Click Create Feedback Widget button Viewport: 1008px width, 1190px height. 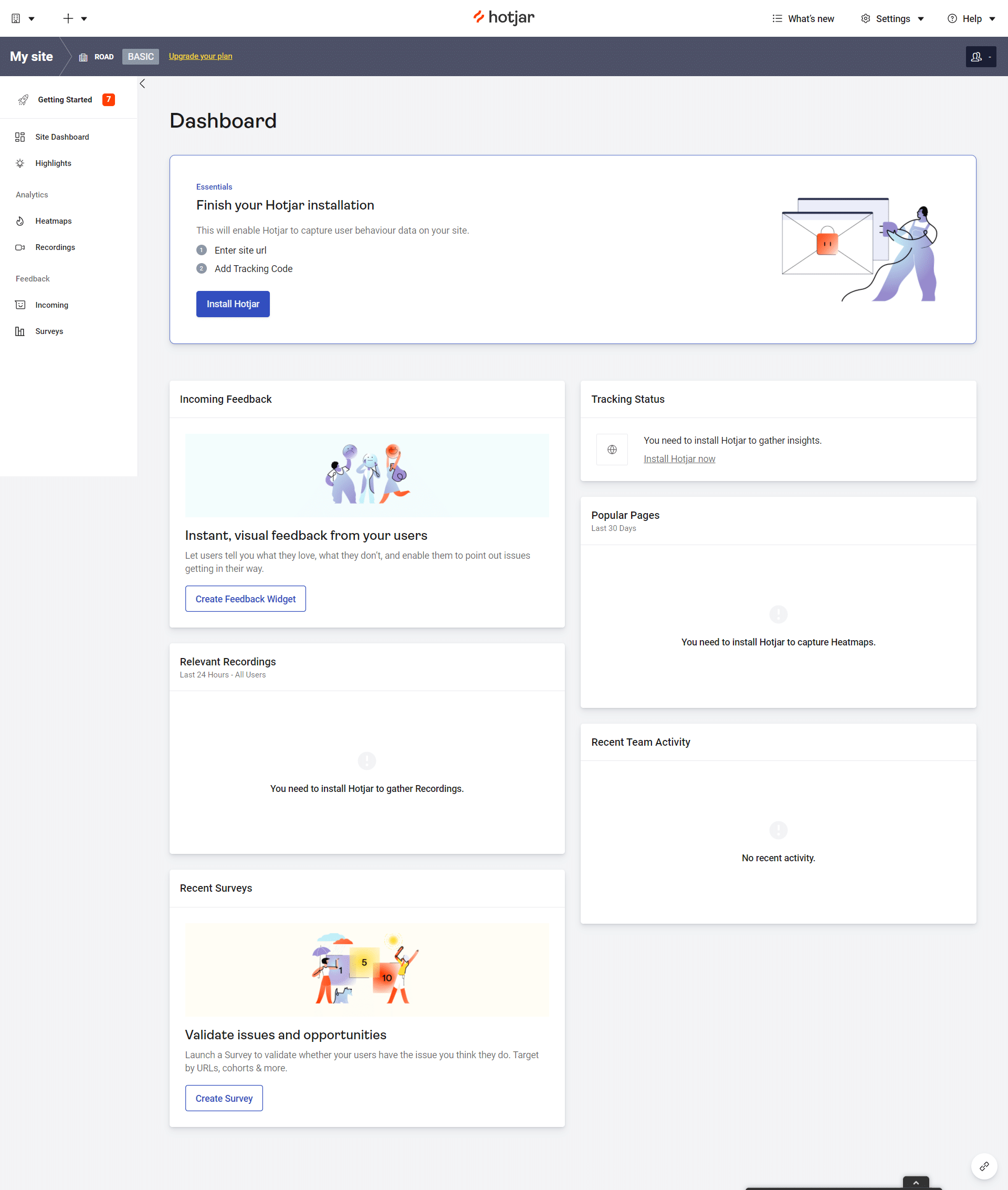245,599
